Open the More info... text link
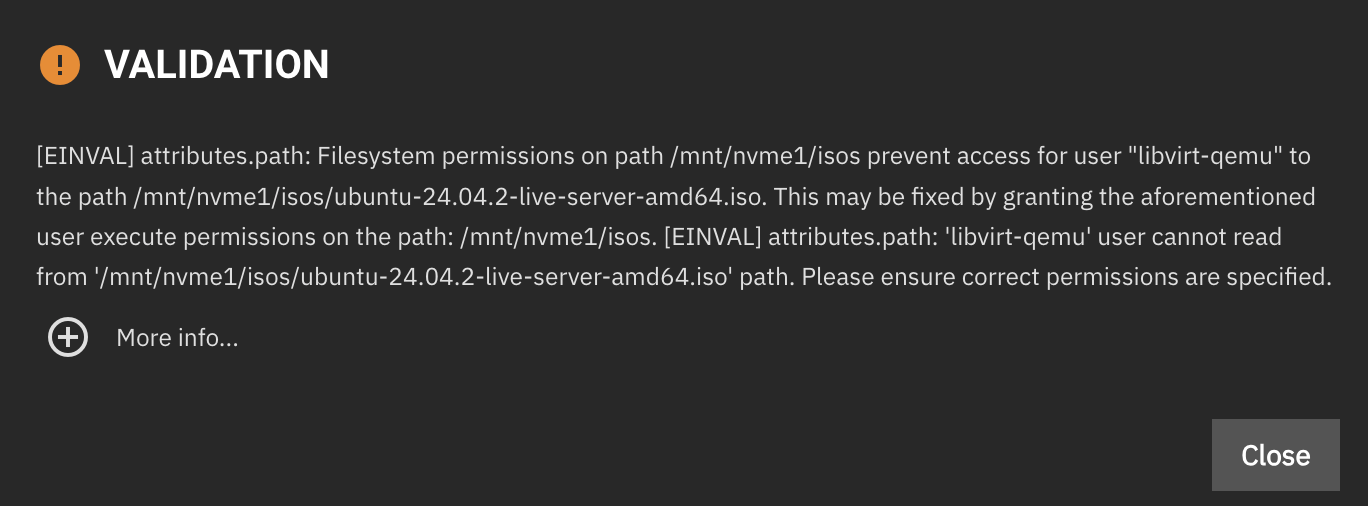Viewport: 1368px width, 506px height. 177,338
